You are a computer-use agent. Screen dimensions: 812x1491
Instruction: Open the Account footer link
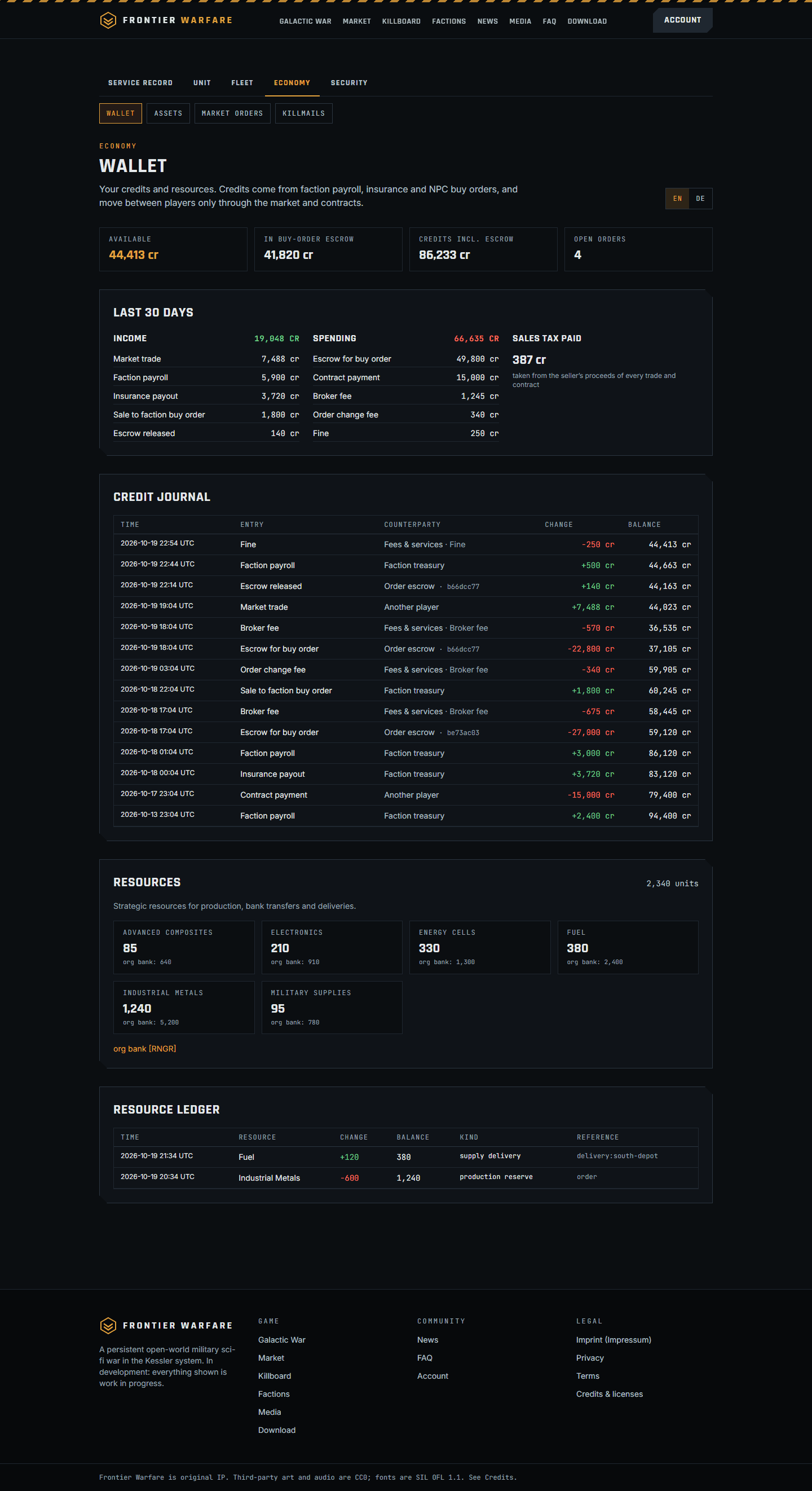pos(433,1376)
